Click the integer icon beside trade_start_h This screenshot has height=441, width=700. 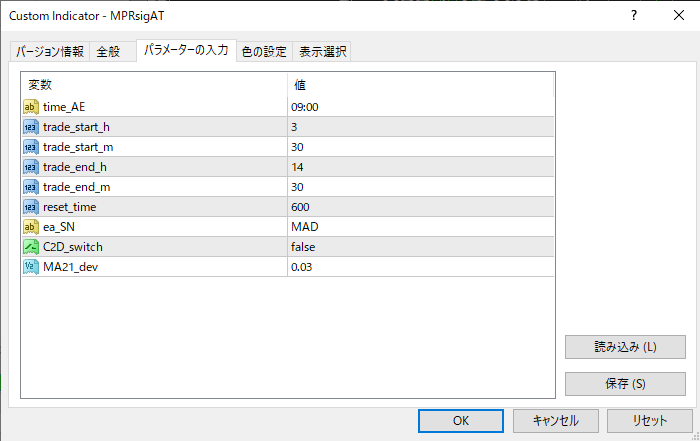click(30, 127)
